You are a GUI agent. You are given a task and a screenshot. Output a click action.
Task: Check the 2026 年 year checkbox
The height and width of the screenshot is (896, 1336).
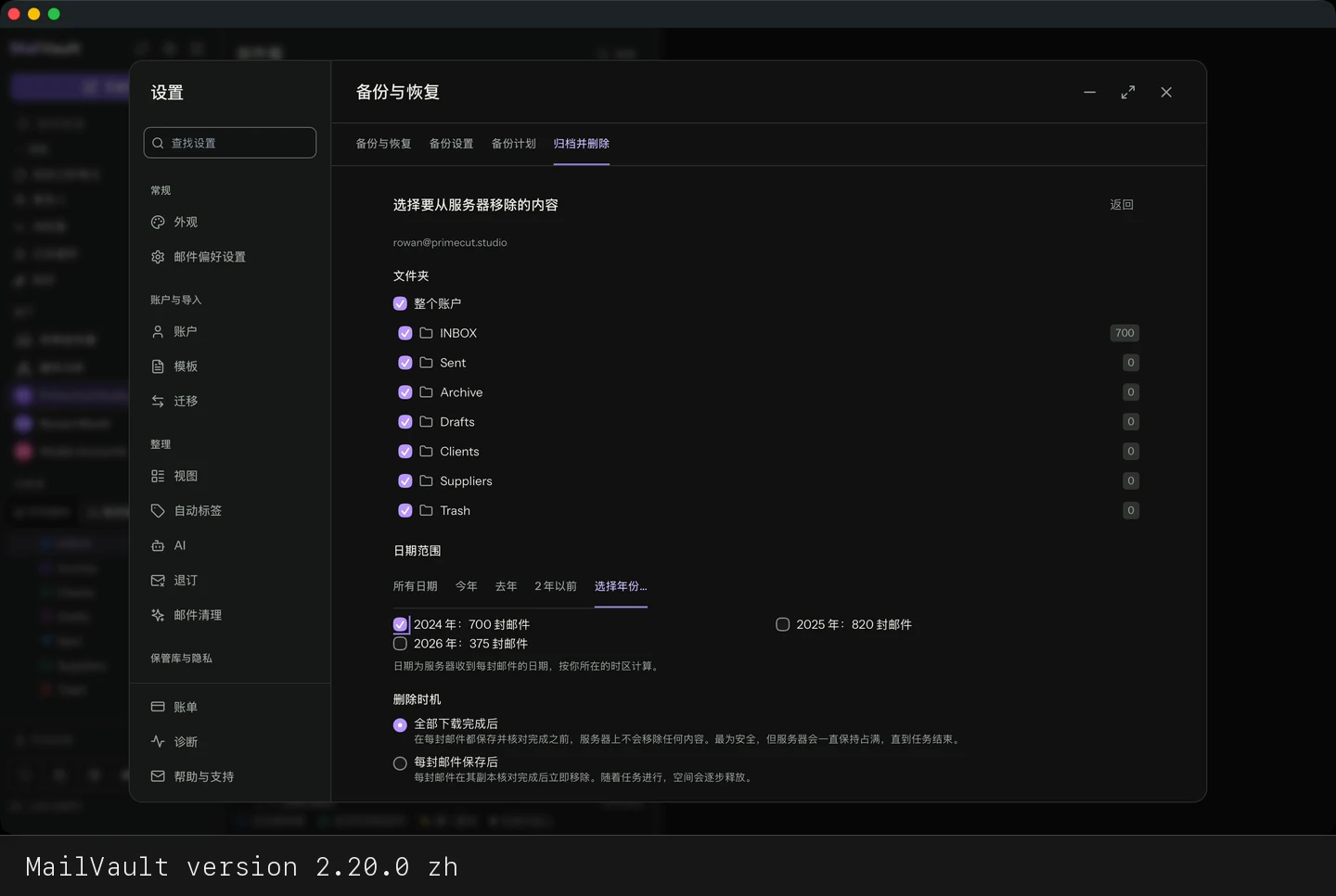[x=400, y=644]
